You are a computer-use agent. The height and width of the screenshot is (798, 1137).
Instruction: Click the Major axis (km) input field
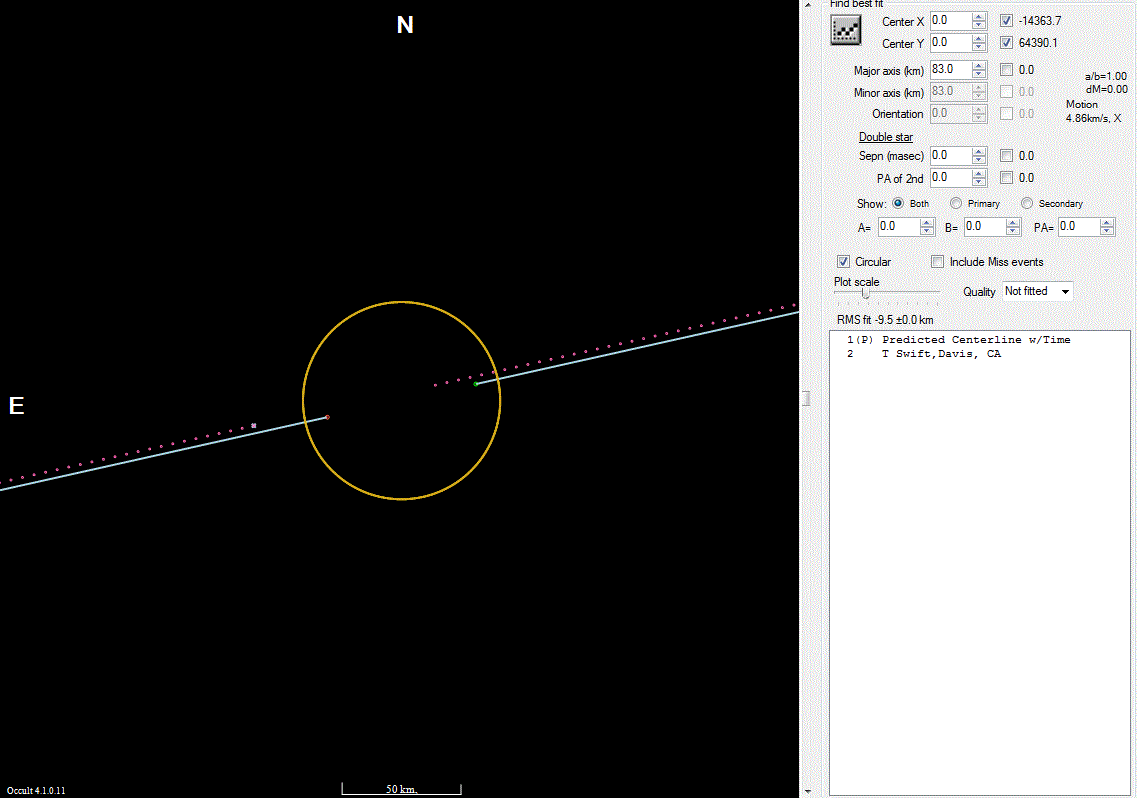(x=951, y=70)
